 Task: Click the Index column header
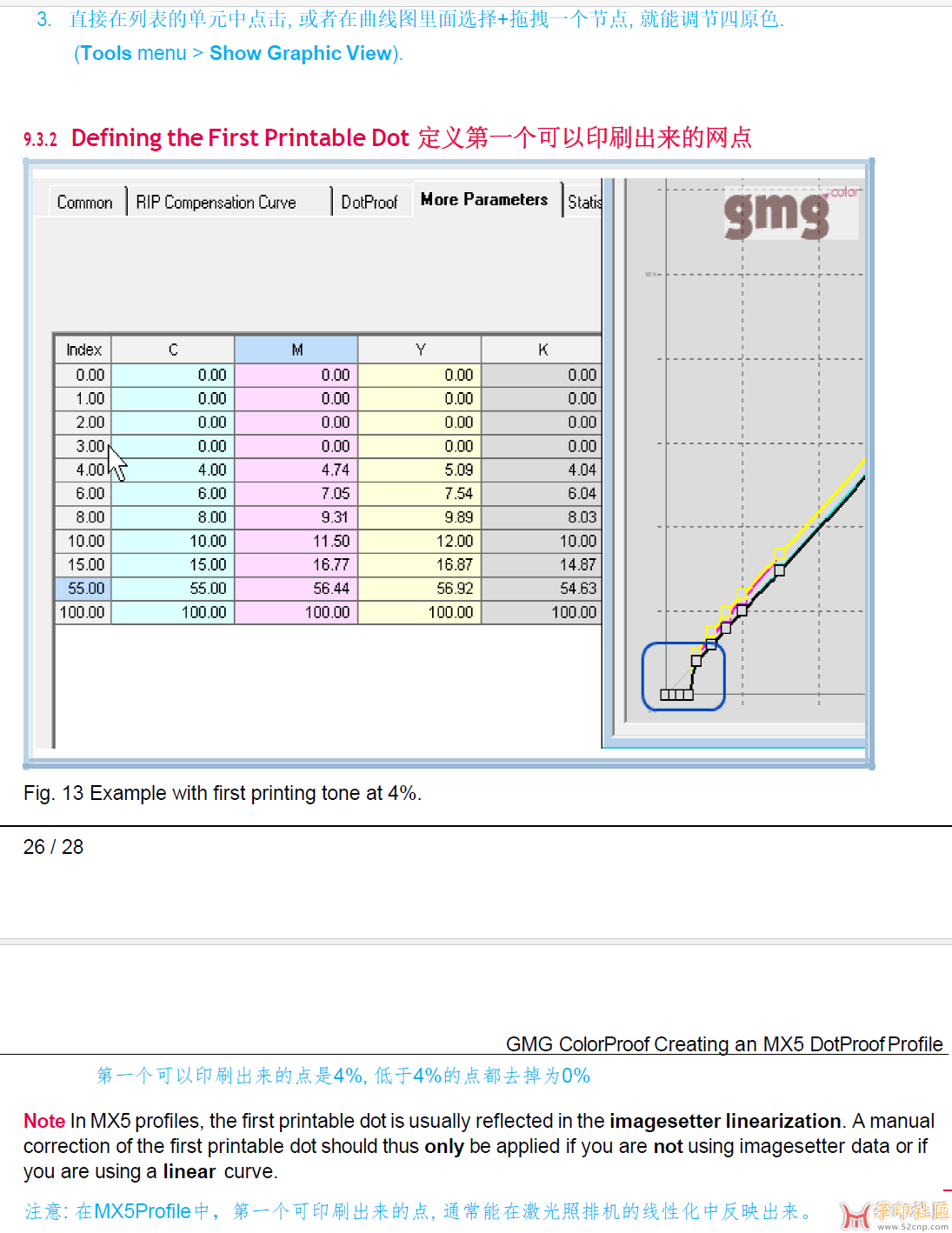(x=83, y=350)
